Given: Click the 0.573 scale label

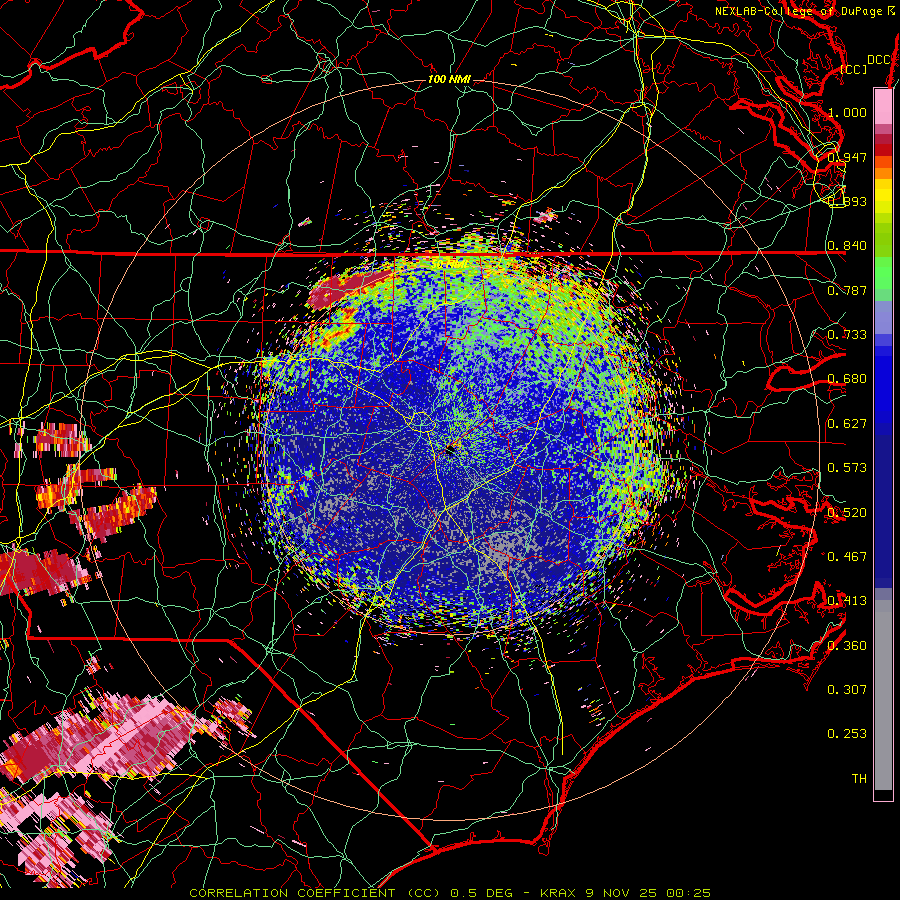Looking at the screenshot, I should pos(847,468).
